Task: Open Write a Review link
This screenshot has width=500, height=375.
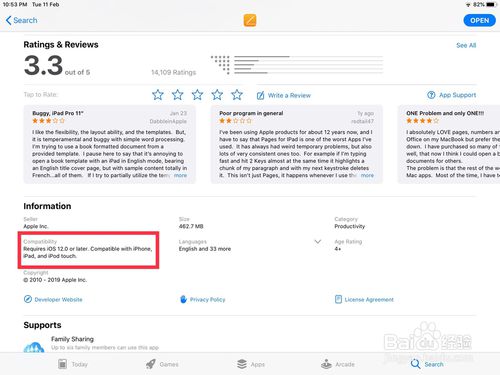Action: point(289,95)
